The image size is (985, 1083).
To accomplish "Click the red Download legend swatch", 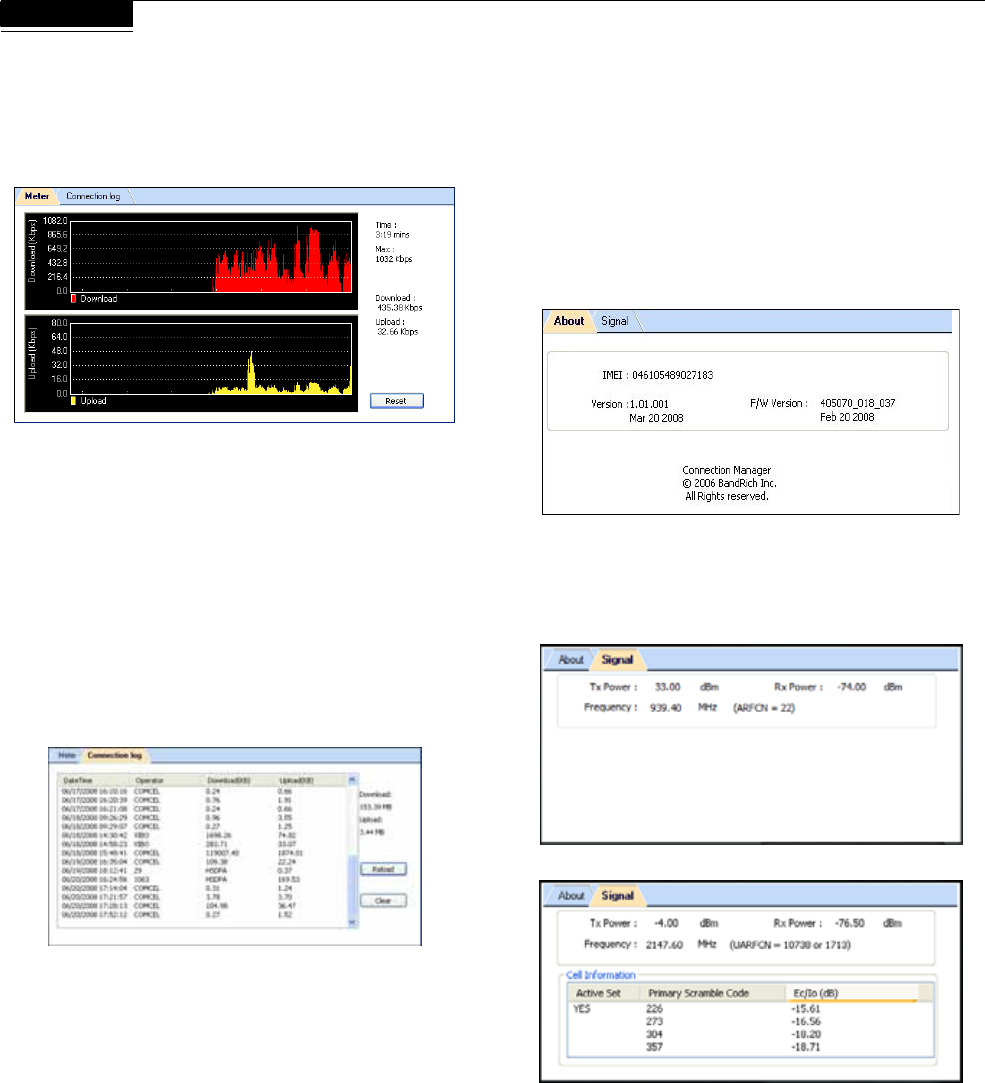I will [74, 299].
